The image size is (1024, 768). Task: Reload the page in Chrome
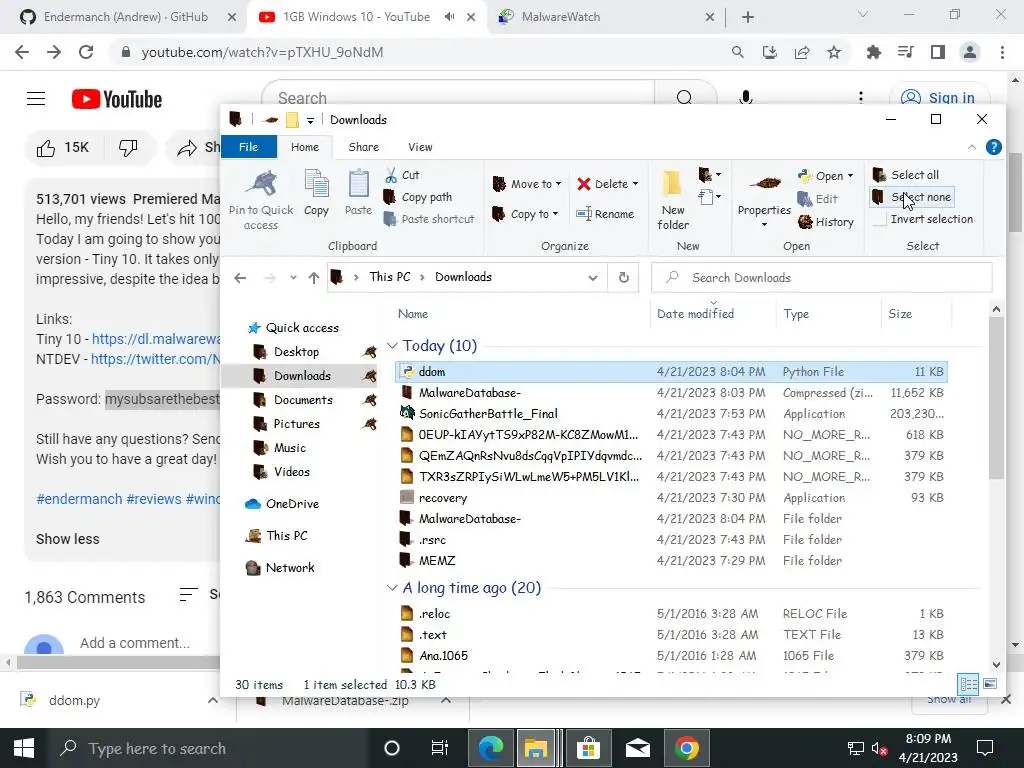[x=86, y=52]
